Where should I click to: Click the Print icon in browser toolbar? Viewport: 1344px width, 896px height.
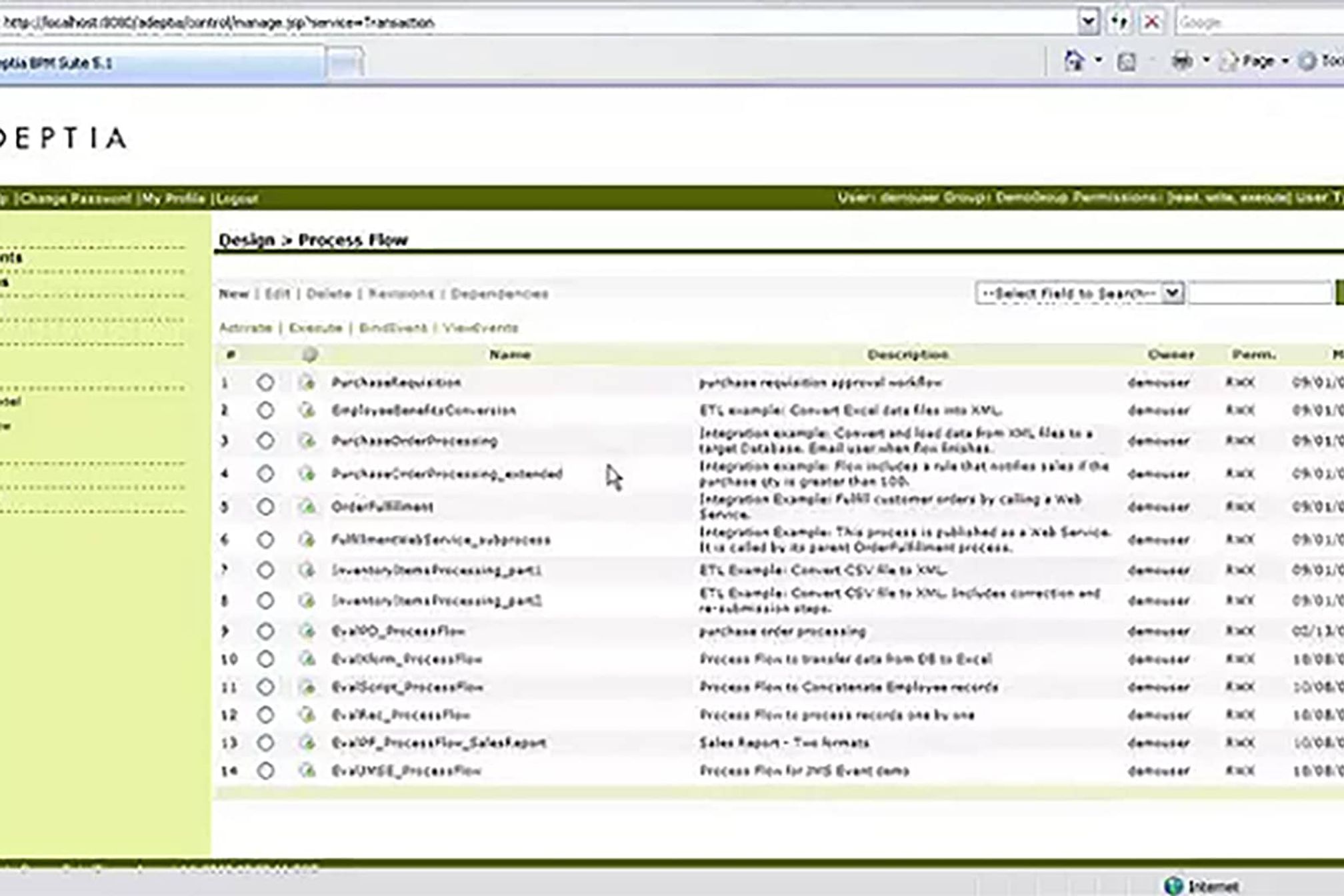(1182, 61)
